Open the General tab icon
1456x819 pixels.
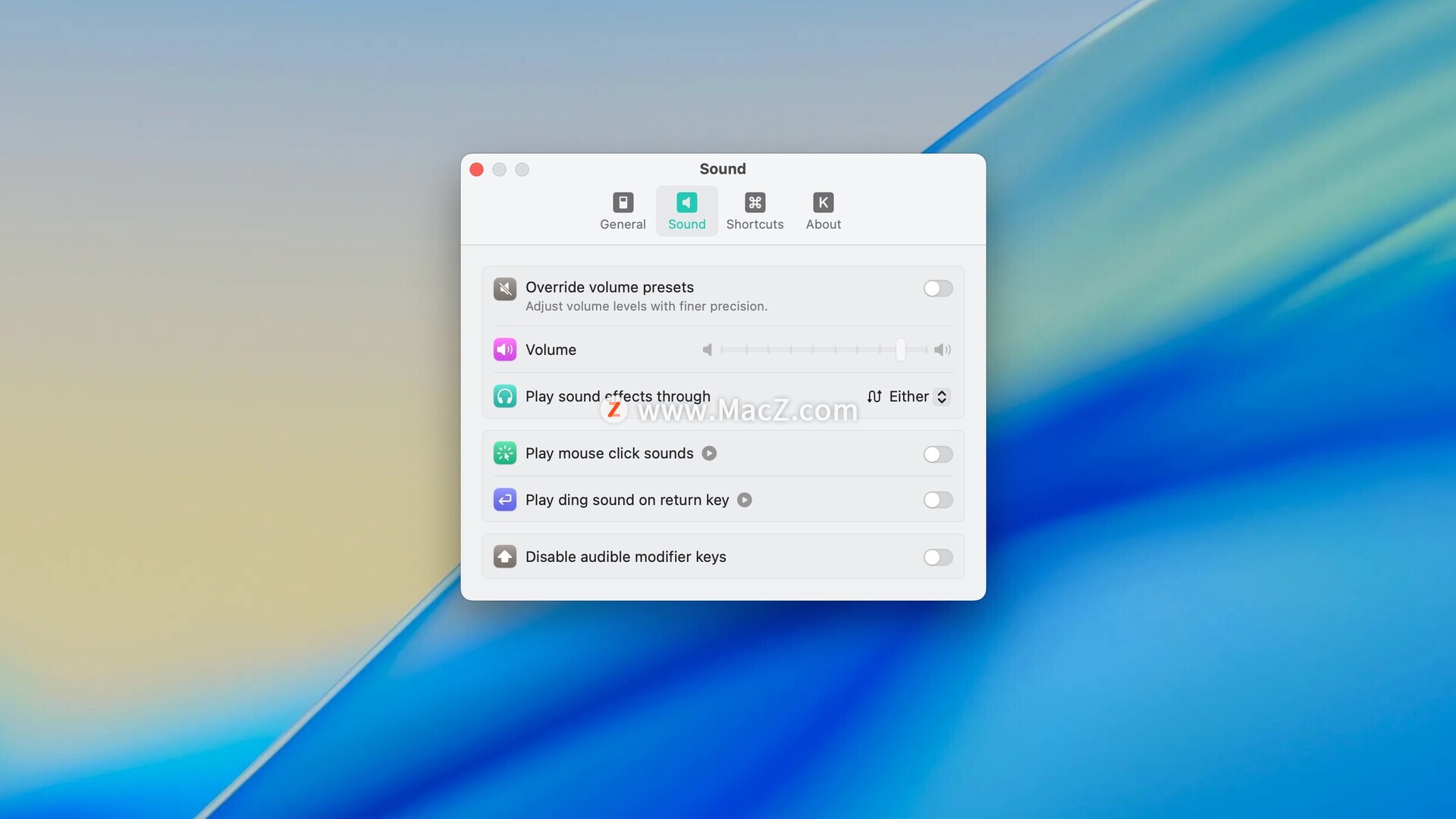click(623, 202)
